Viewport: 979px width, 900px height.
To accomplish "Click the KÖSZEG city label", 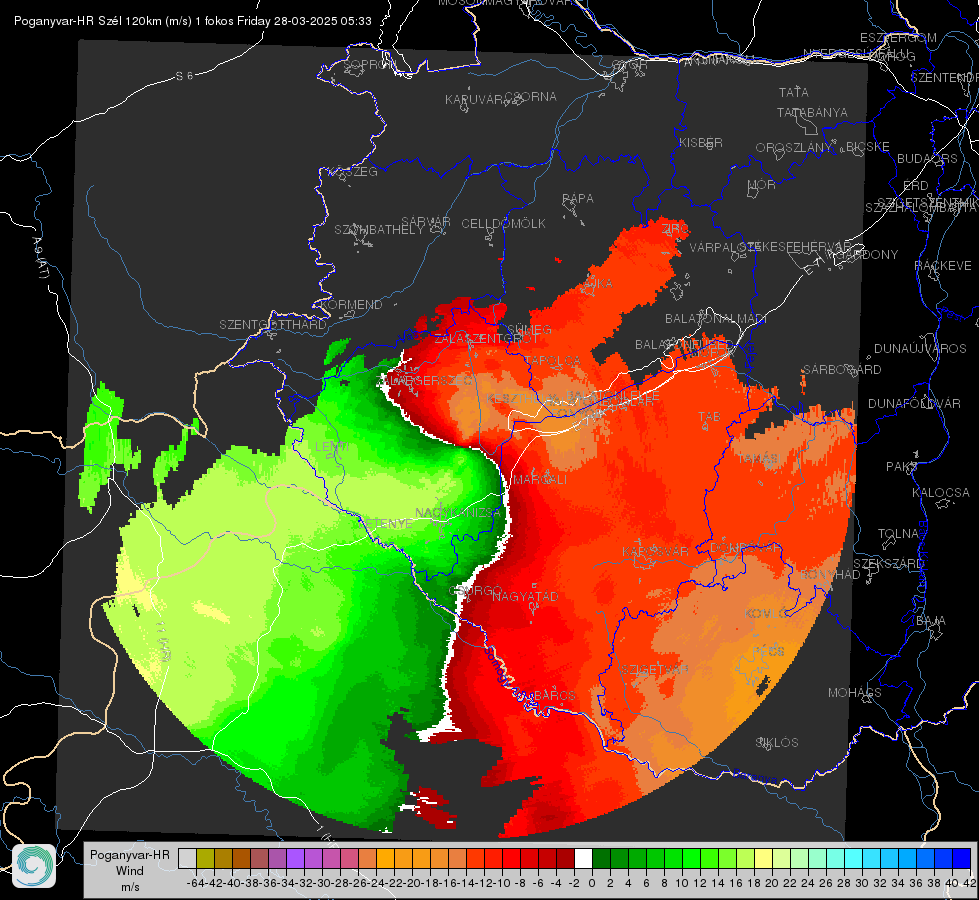I will click(x=354, y=172).
